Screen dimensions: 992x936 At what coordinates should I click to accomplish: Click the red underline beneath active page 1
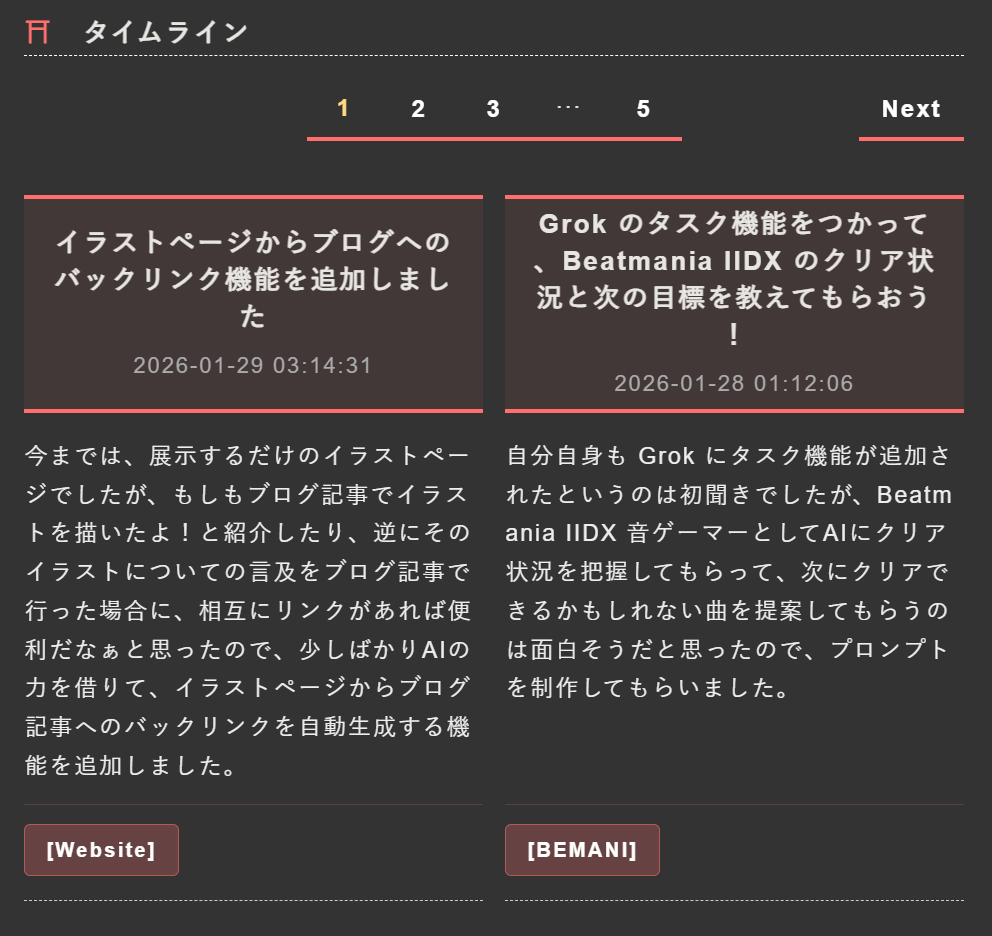pyautogui.click(x=343, y=140)
